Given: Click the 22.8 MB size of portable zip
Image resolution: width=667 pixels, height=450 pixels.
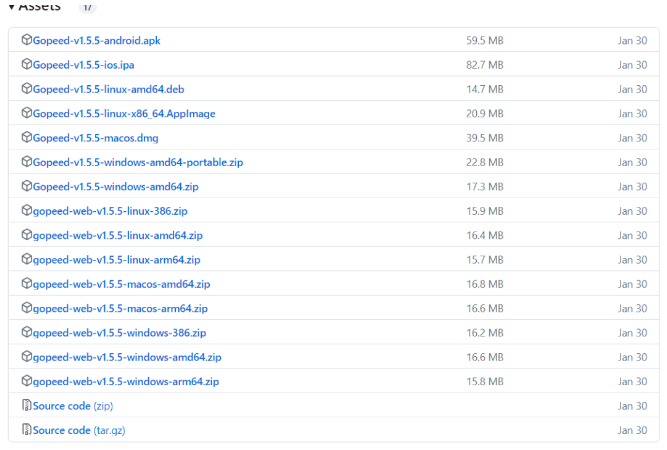Looking at the screenshot, I should click(x=485, y=162).
